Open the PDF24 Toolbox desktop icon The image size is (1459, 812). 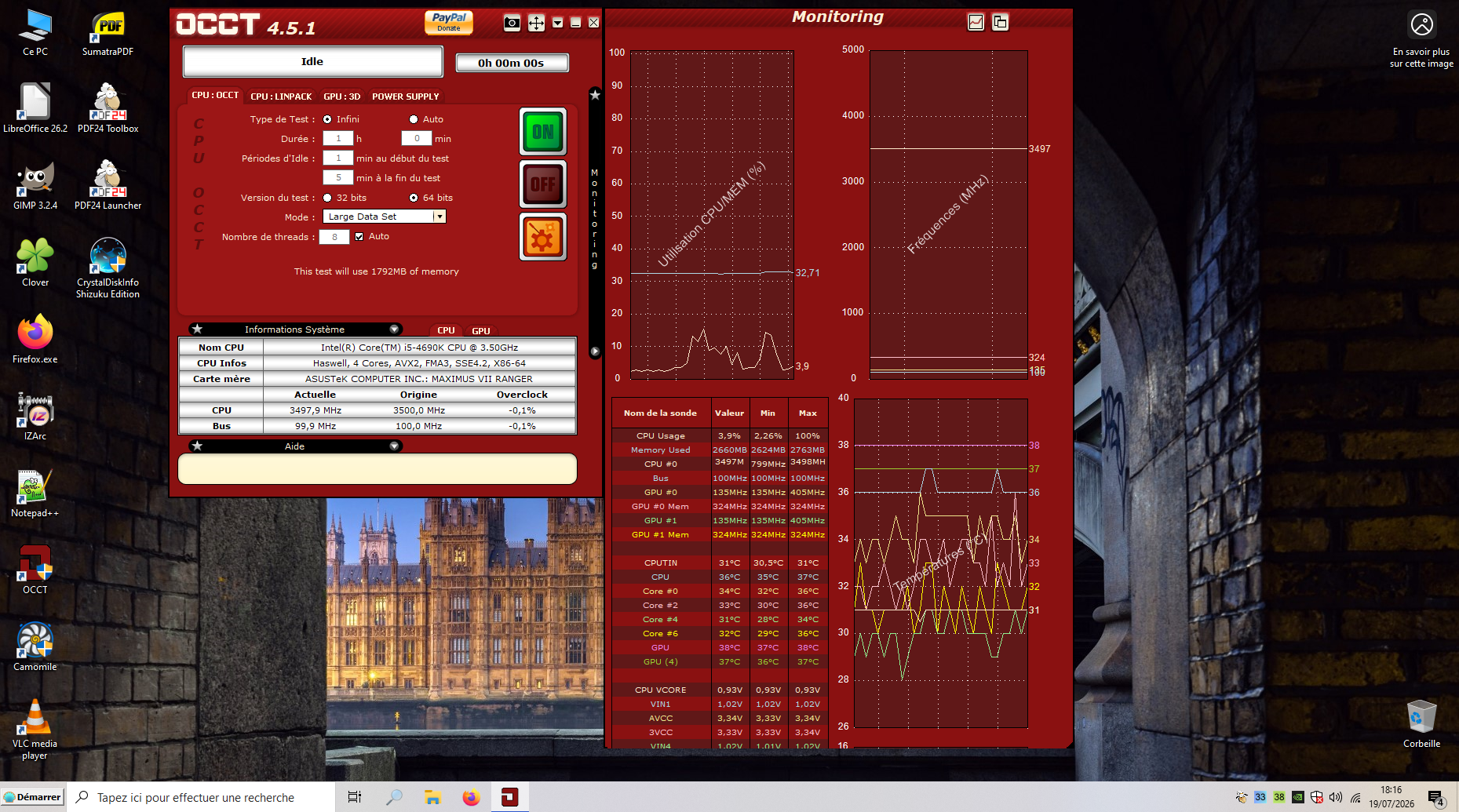click(x=108, y=108)
